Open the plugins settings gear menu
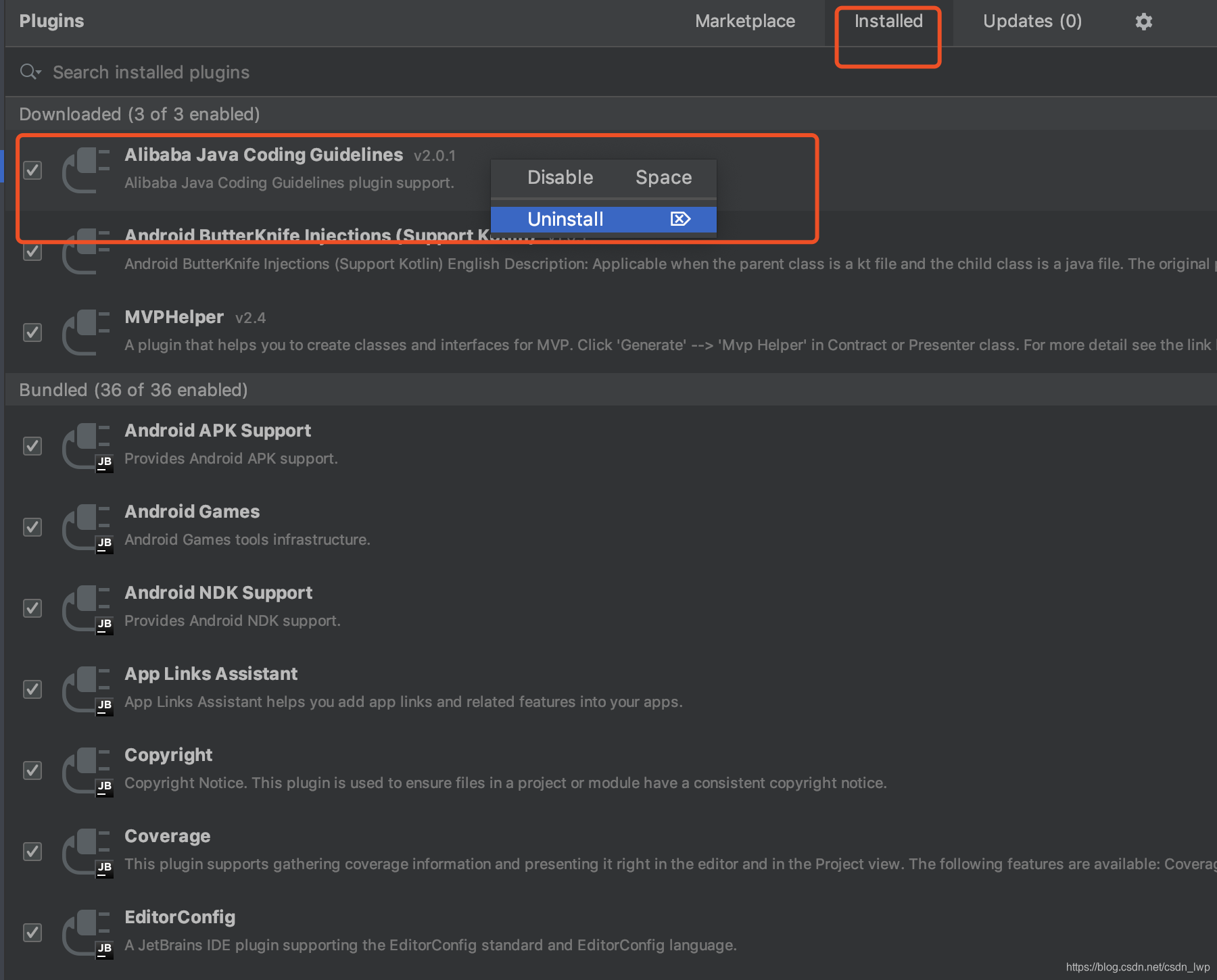Viewport: 1217px width, 980px height. click(1143, 22)
